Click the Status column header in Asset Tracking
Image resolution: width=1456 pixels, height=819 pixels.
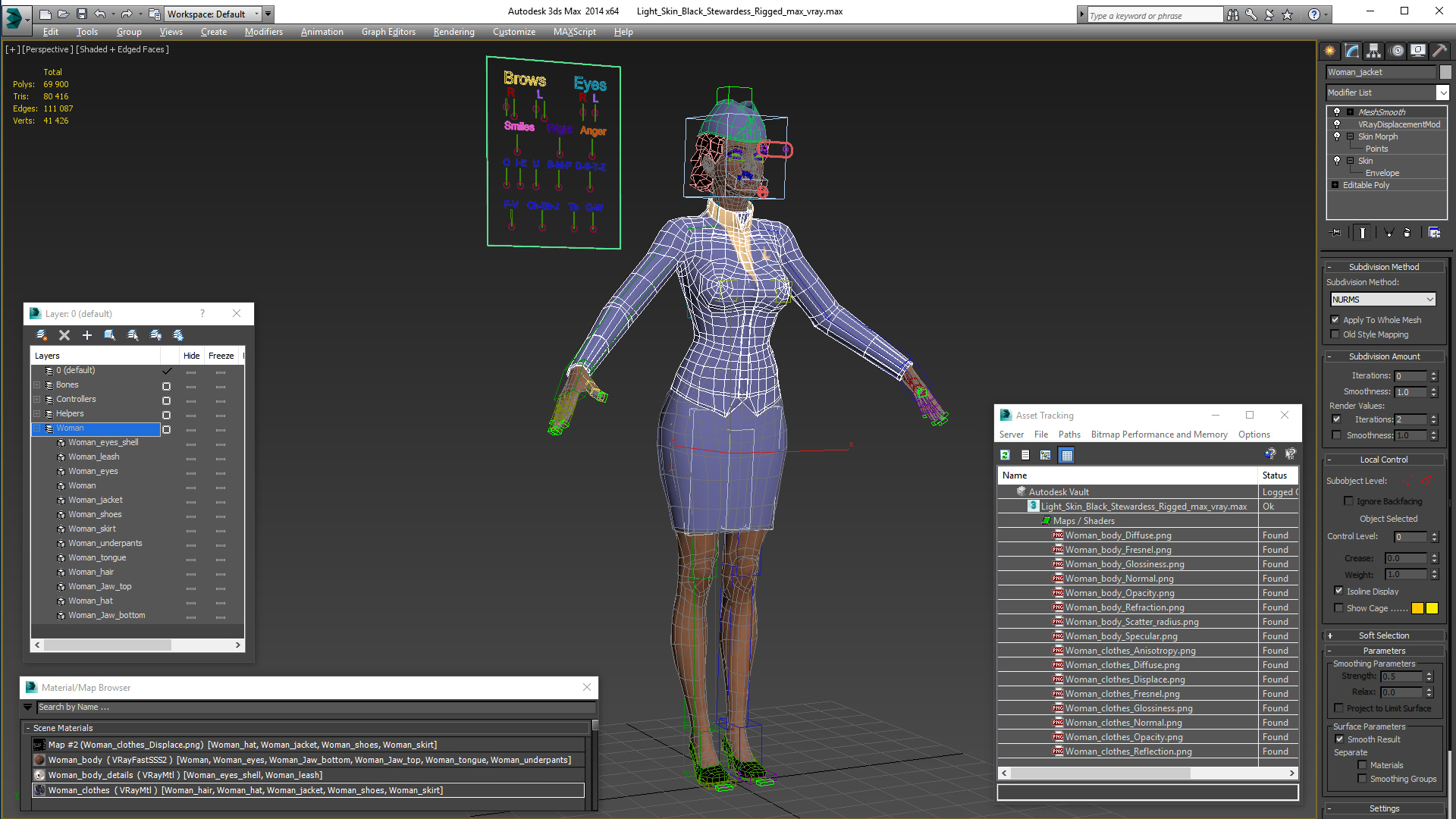point(1278,475)
